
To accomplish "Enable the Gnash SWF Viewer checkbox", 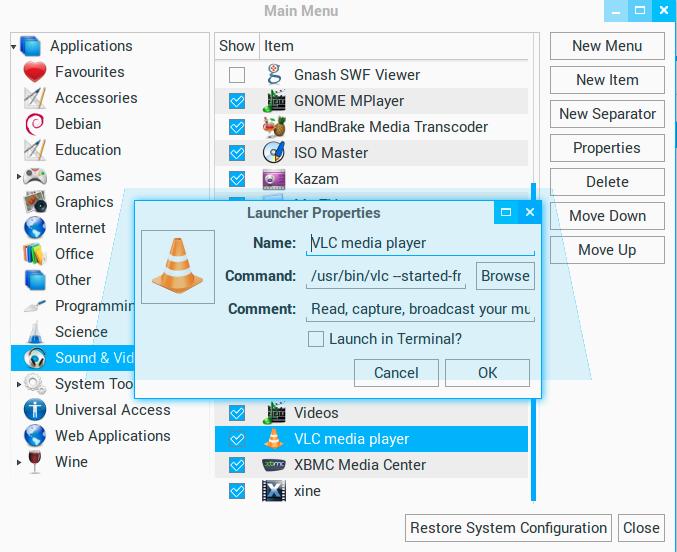I will pos(237,75).
